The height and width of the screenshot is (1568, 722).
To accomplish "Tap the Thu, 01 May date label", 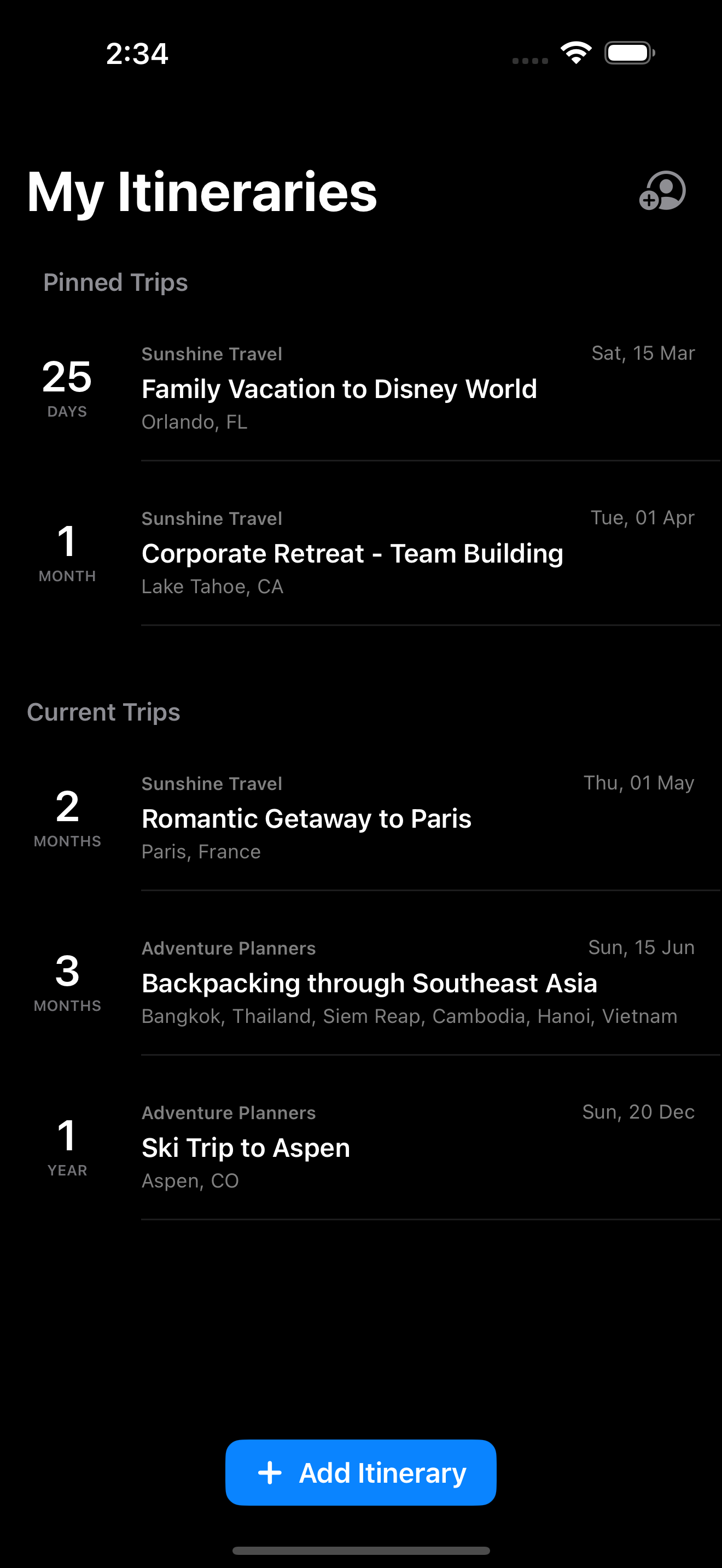I will (639, 783).
